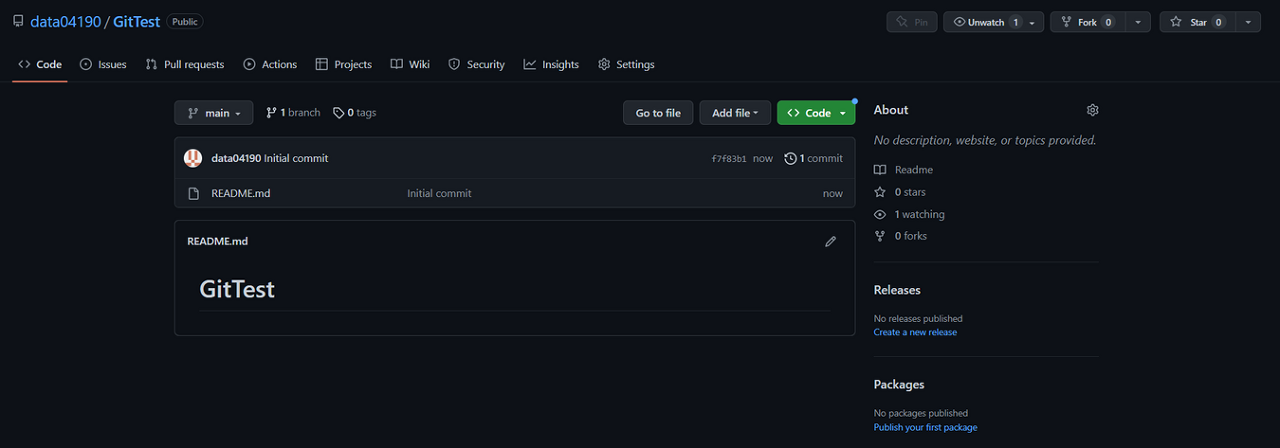The height and width of the screenshot is (448, 1280).
Task: View the 0 tags link
Action: coord(355,113)
